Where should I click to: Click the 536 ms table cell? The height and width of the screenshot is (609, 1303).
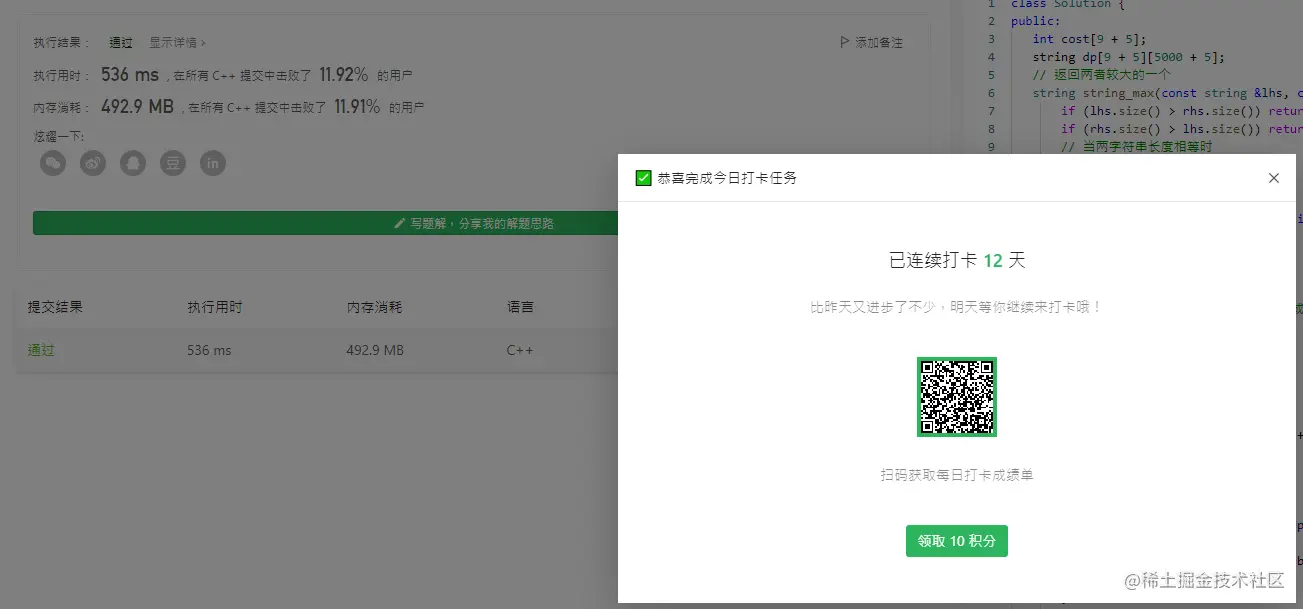coord(209,351)
